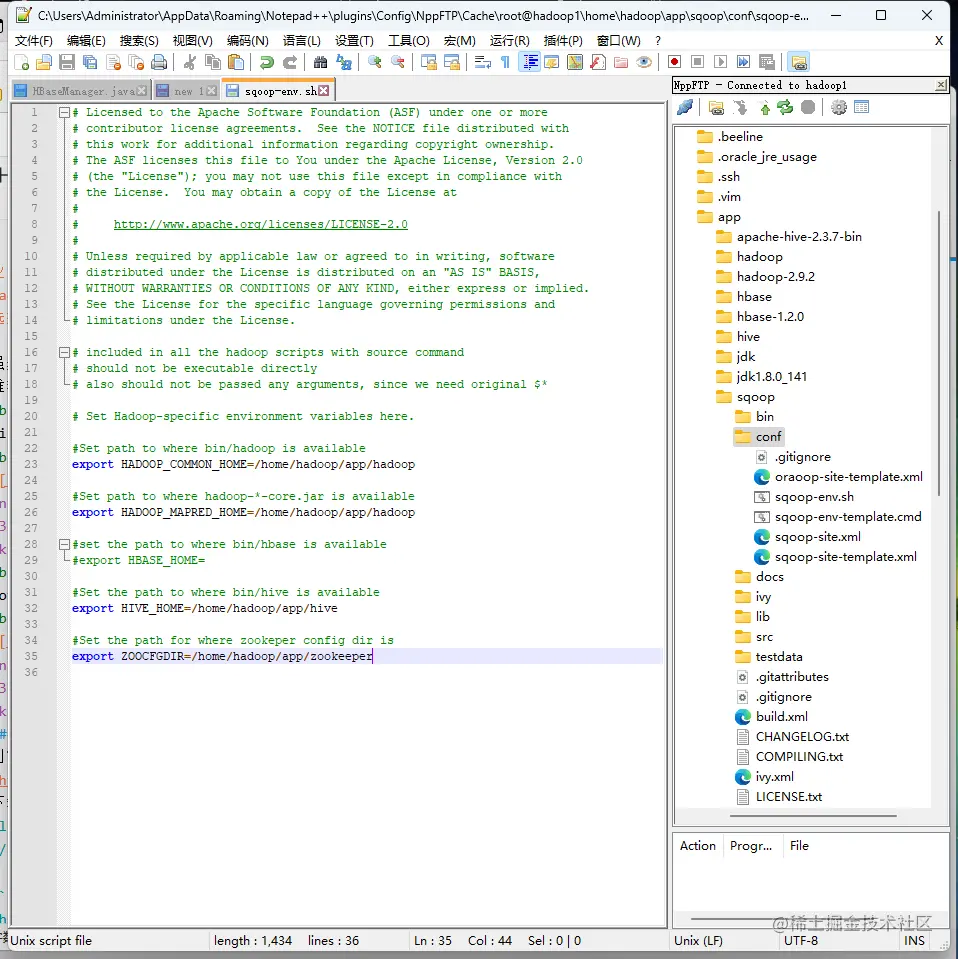Open the 插件(P) plugins menu
The height and width of the screenshot is (959, 958).
coord(563,41)
